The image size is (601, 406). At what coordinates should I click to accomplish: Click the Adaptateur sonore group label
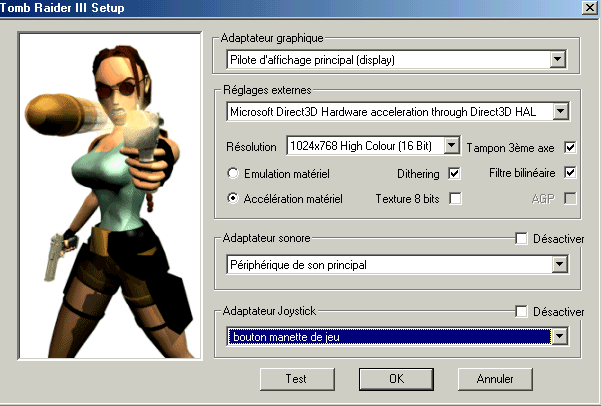point(266,238)
